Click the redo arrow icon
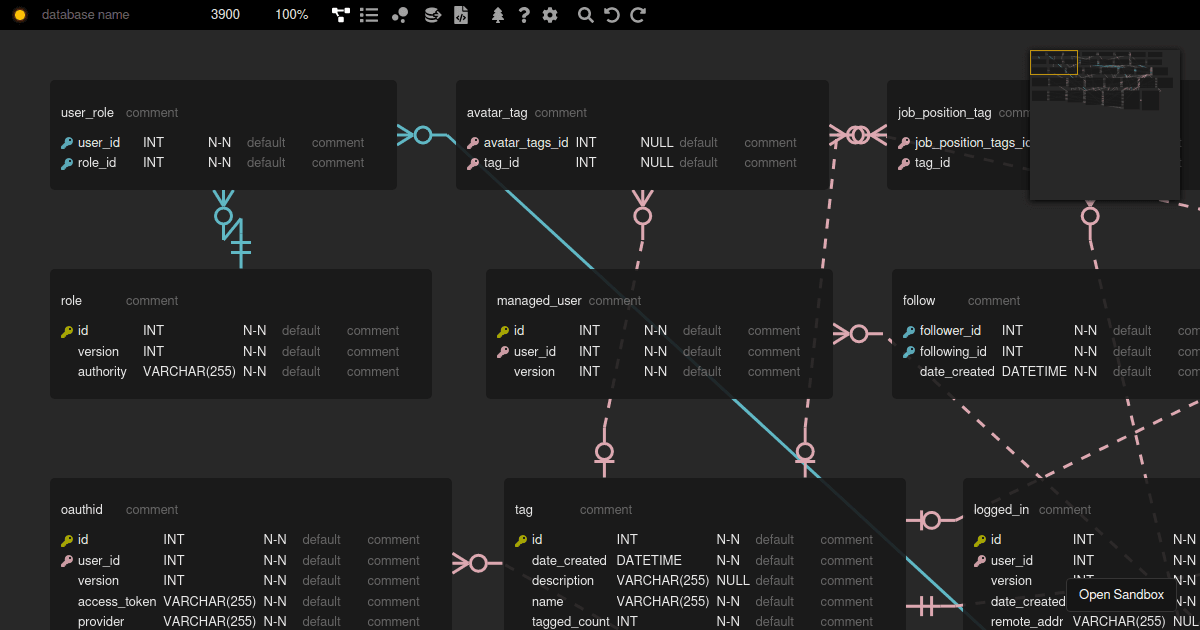The image size is (1200, 630). (638, 14)
